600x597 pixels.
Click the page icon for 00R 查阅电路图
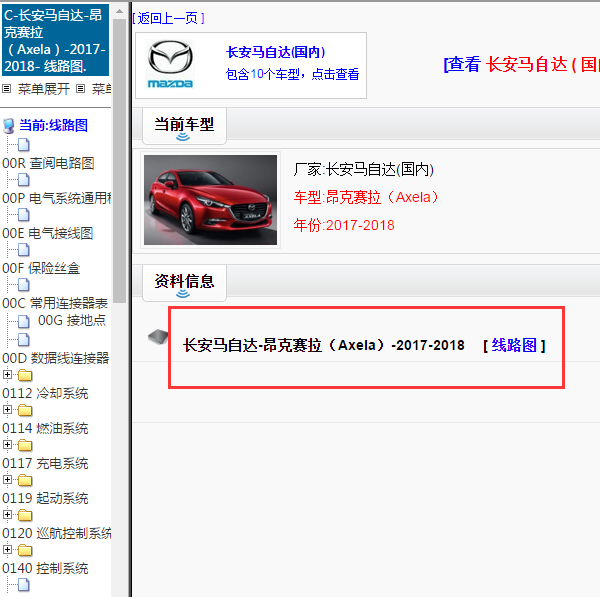(x=24, y=145)
